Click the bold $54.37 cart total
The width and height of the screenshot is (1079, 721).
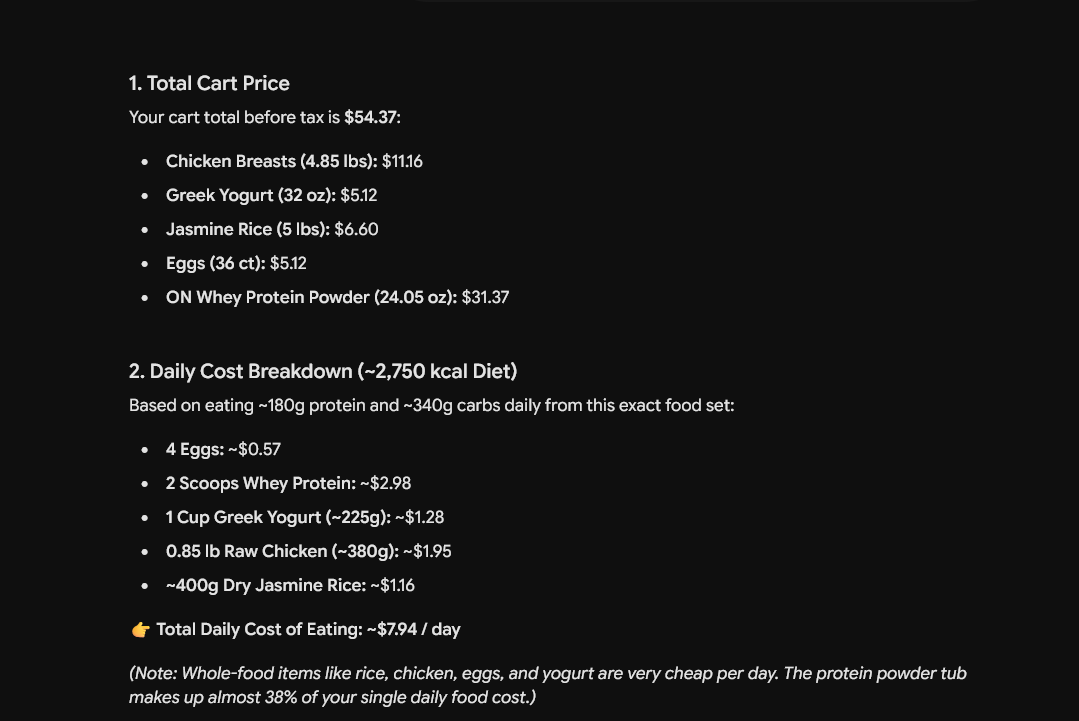pyautogui.click(x=370, y=117)
